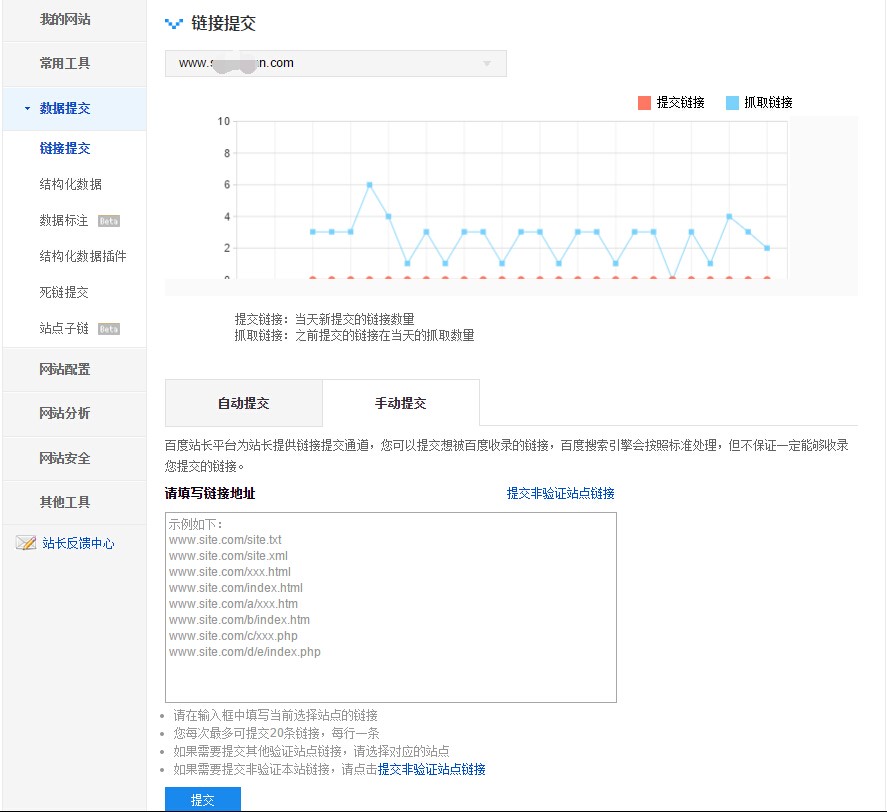Open 死链提交 in the sidebar
The image size is (887, 812).
click(x=64, y=293)
